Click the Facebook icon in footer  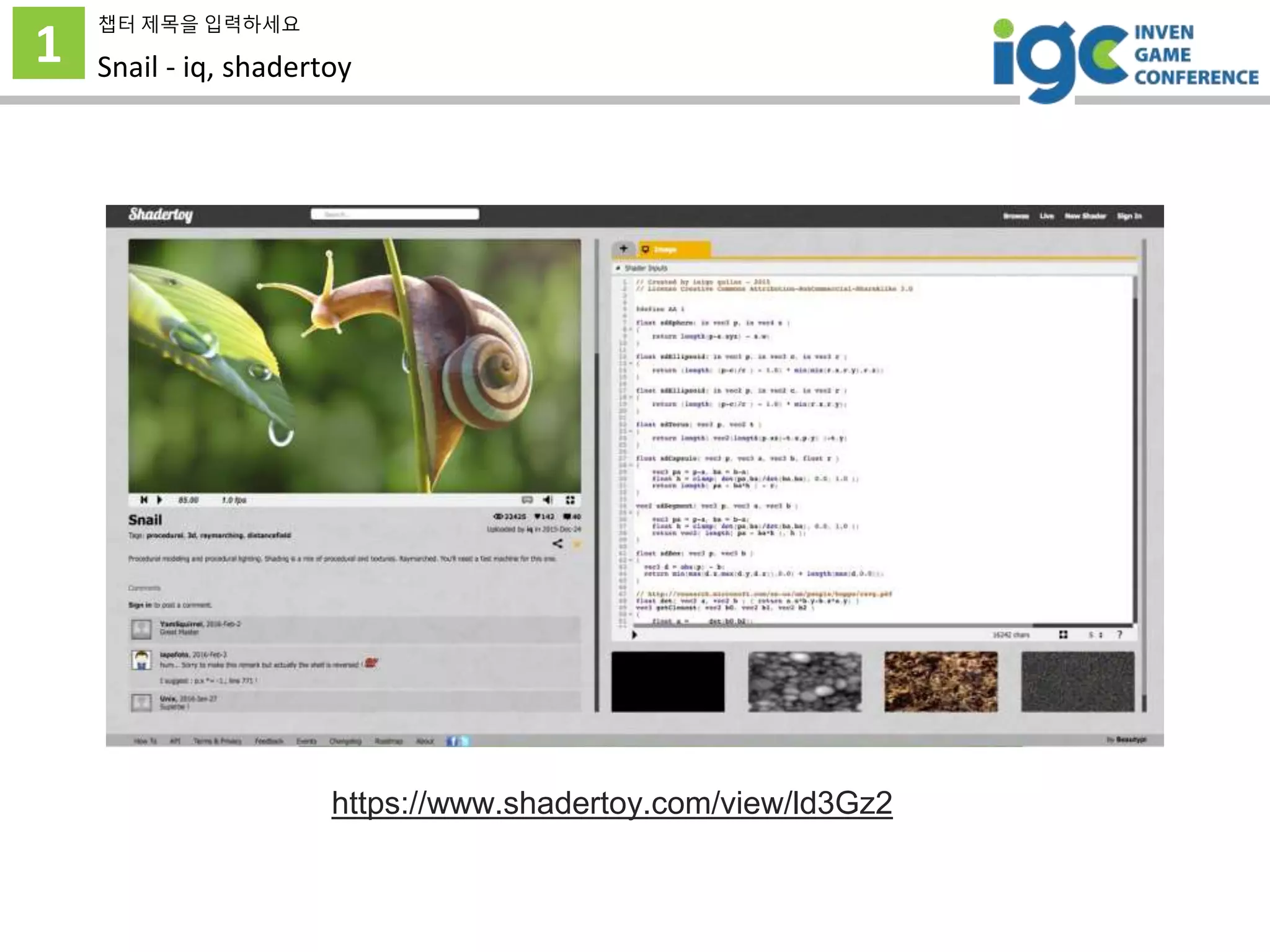452,741
